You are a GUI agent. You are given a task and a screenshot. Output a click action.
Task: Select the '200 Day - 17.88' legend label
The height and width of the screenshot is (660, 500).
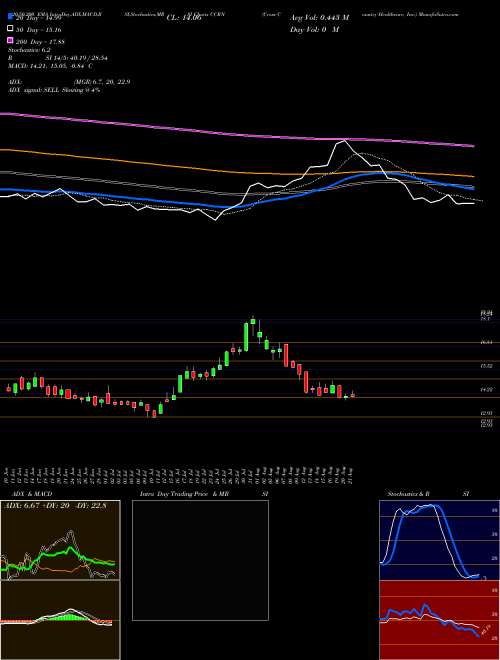point(40,42)
